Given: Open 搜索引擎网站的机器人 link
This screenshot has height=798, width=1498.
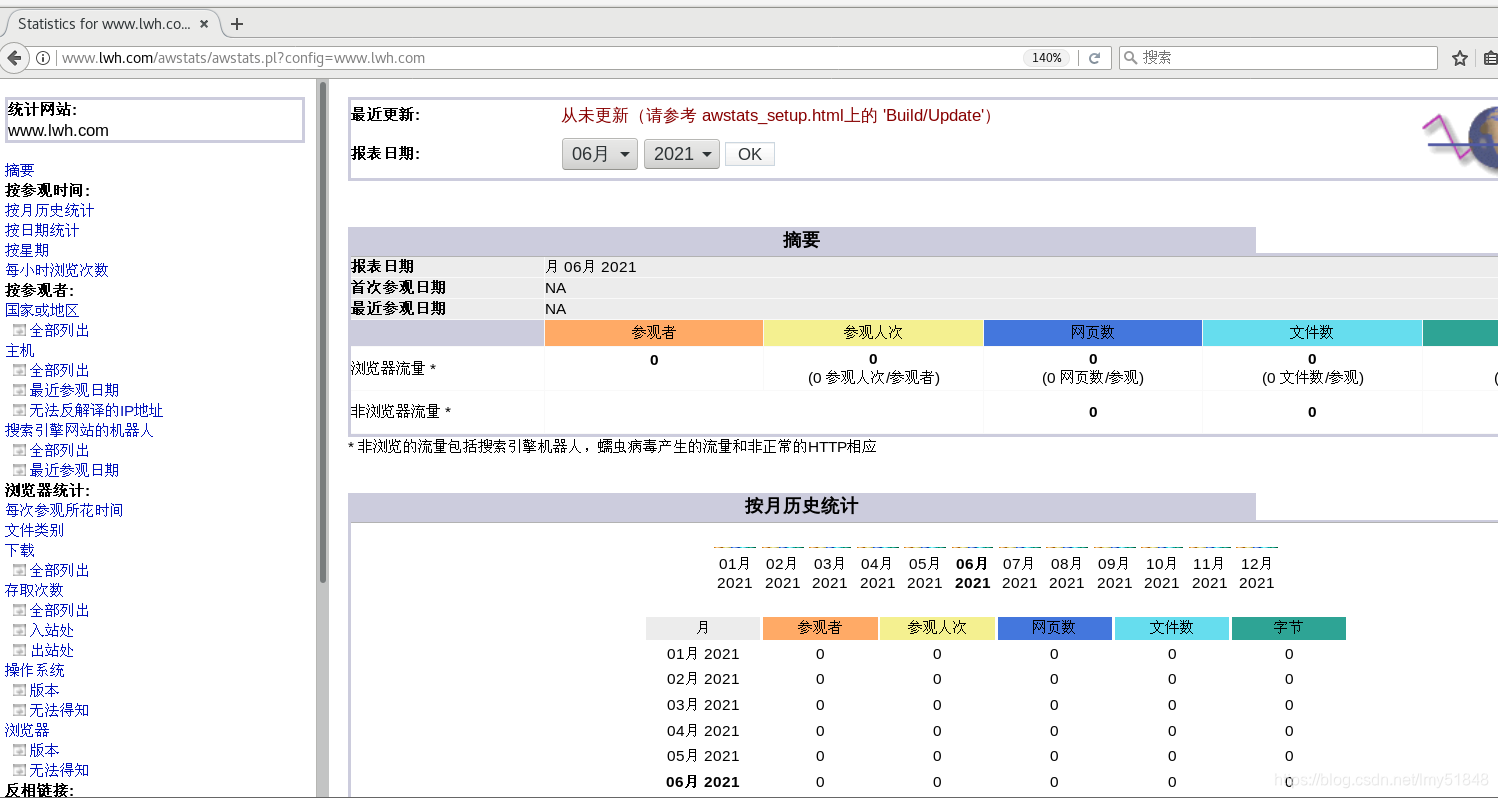Looking at the screenshot, I should tap(79, 430).
